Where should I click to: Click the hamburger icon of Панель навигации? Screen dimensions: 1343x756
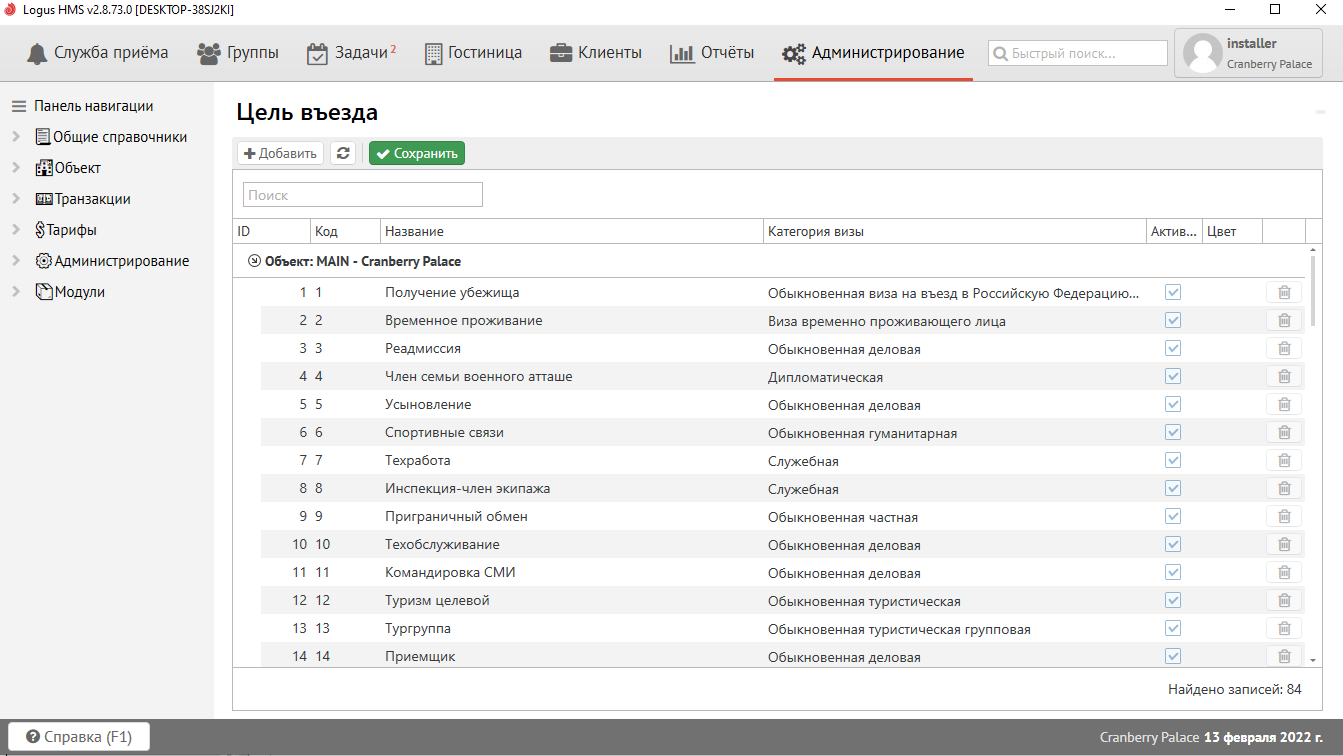pyautogui.click(x=19, y=106)
